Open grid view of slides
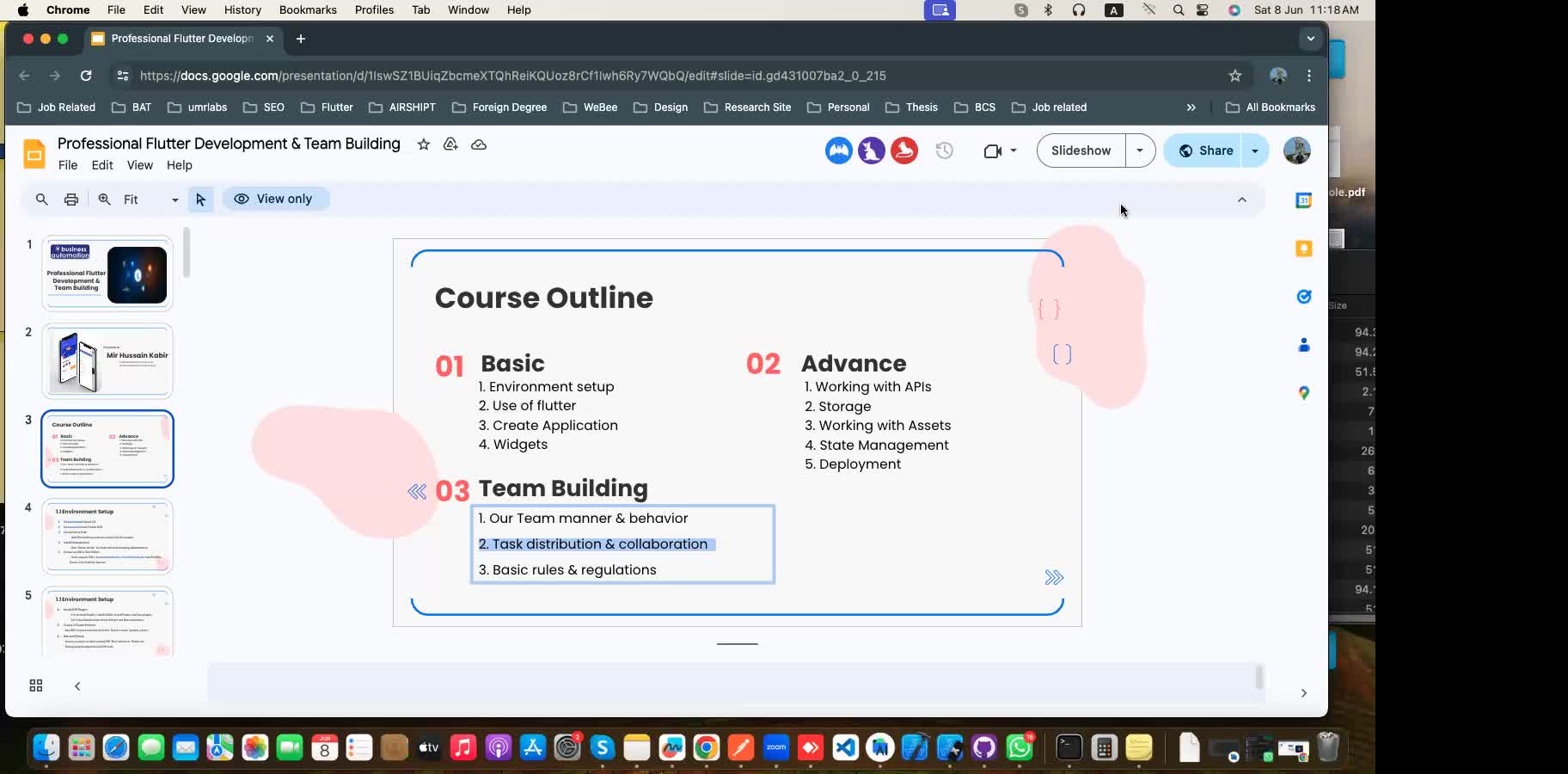The image size is (1568, 774). pyautogui.click(x=36, y=685)
